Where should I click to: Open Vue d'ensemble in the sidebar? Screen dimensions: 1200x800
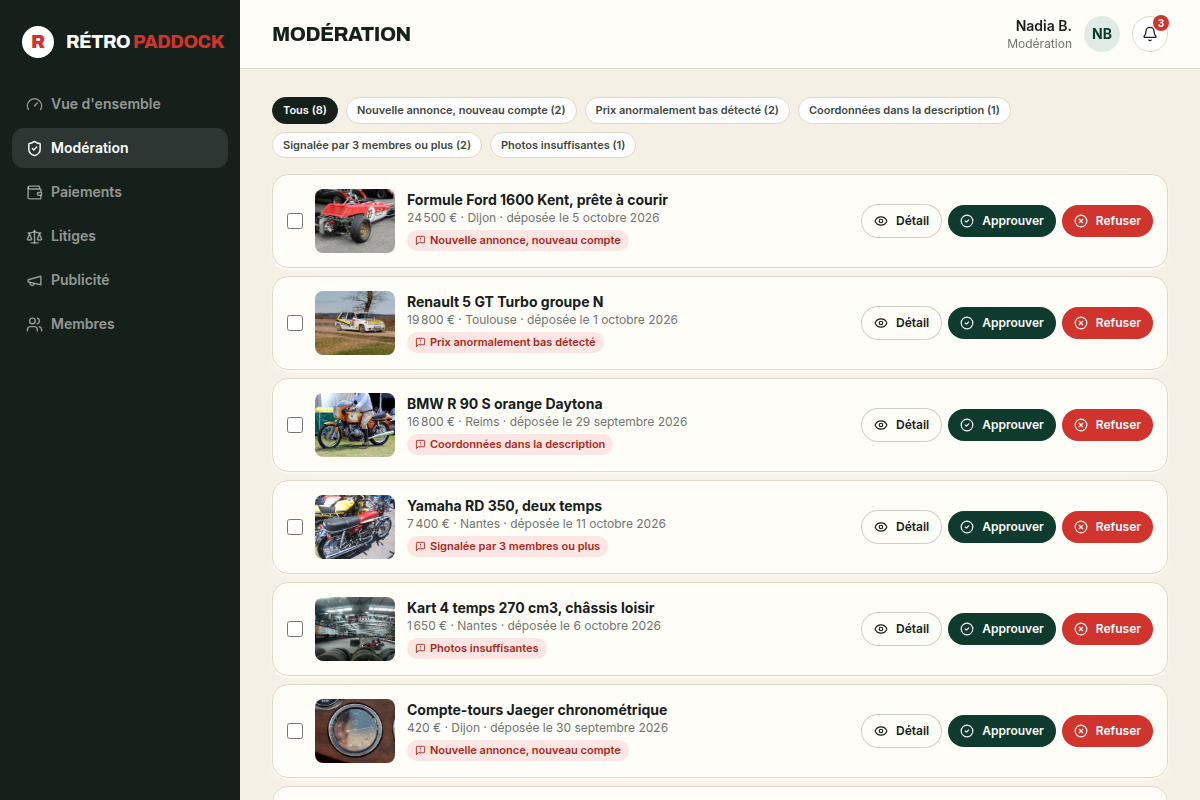tap(120, 104)
